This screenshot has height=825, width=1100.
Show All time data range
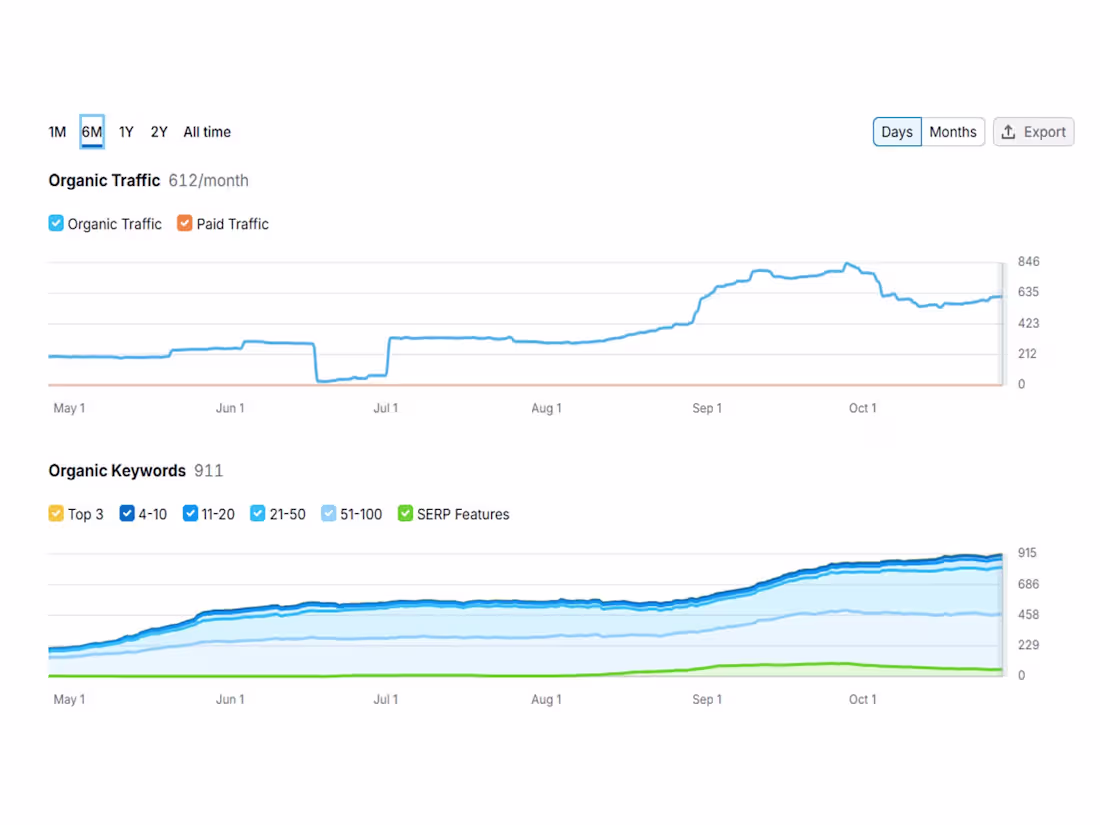pyautogui.click(x=207, y=132)
